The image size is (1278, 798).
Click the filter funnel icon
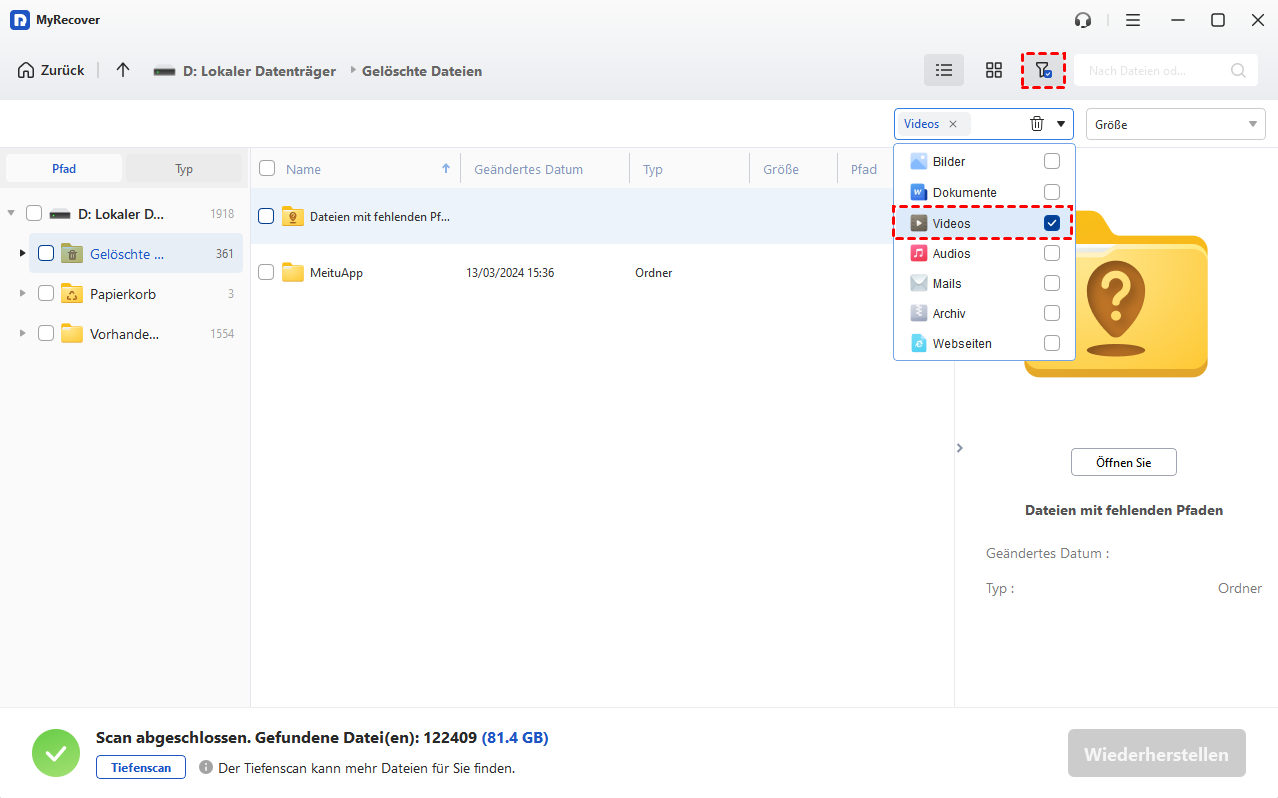click(1042, 70)
